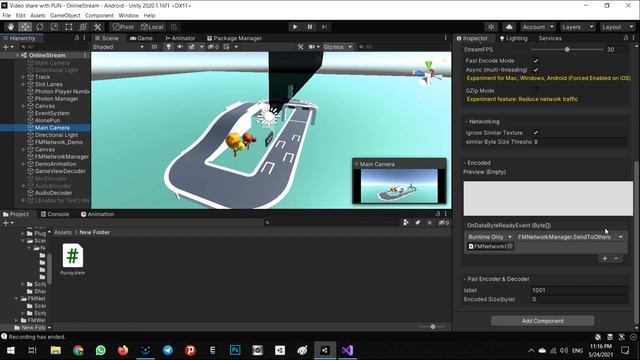Image resolution: width=640 pixels, height=360 pixels.
Task: Open FMNetworkManager.SendToOthers function dropdown
Action: click(x=570, y=237)
